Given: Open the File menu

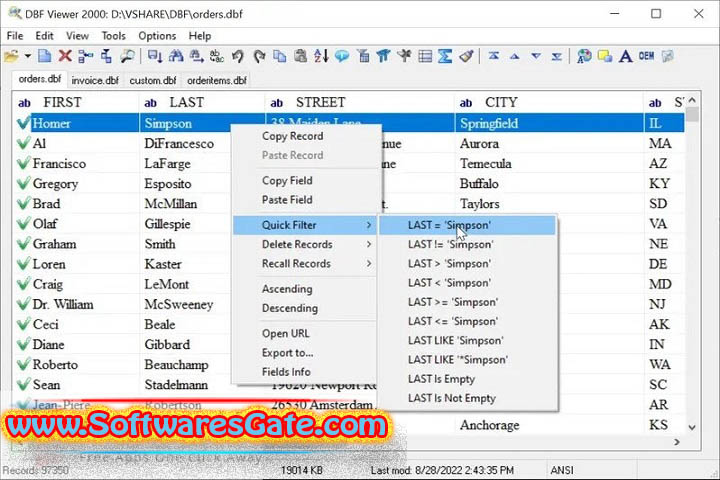Looking at the screenshot, I should [x=15, y=36].
